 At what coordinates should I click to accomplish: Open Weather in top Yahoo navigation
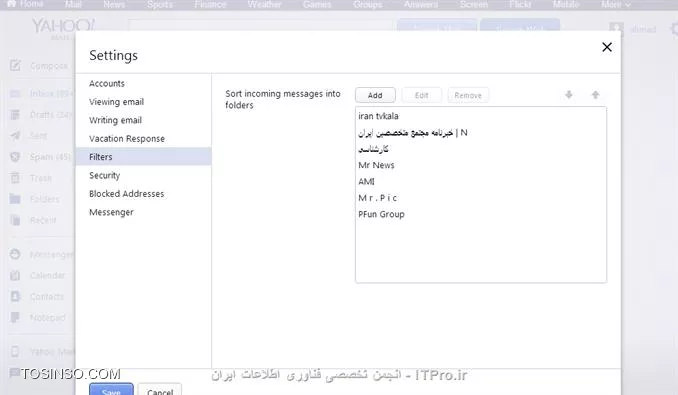(x=264, y=4)
